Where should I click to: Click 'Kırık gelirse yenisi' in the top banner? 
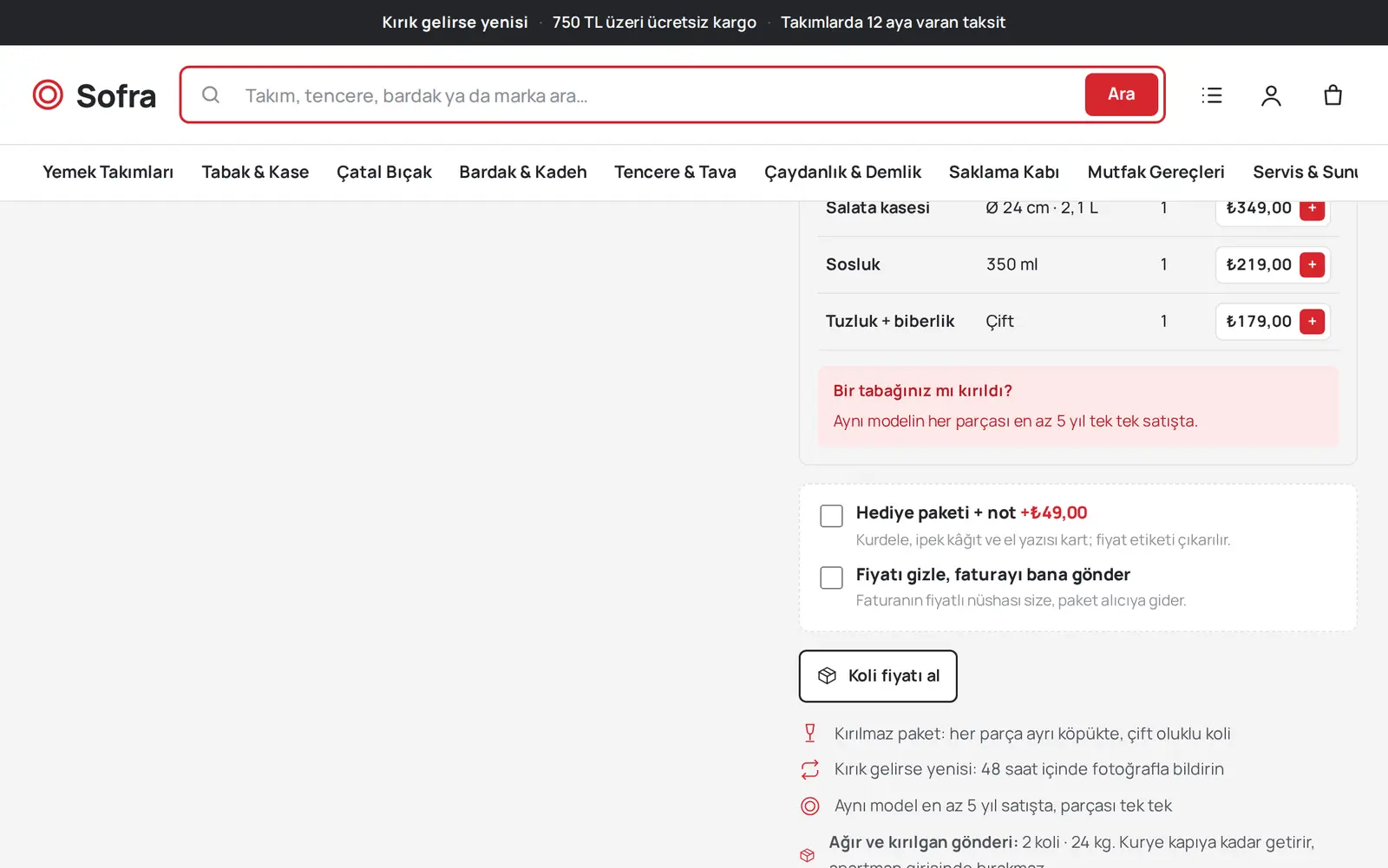(455, 23)
